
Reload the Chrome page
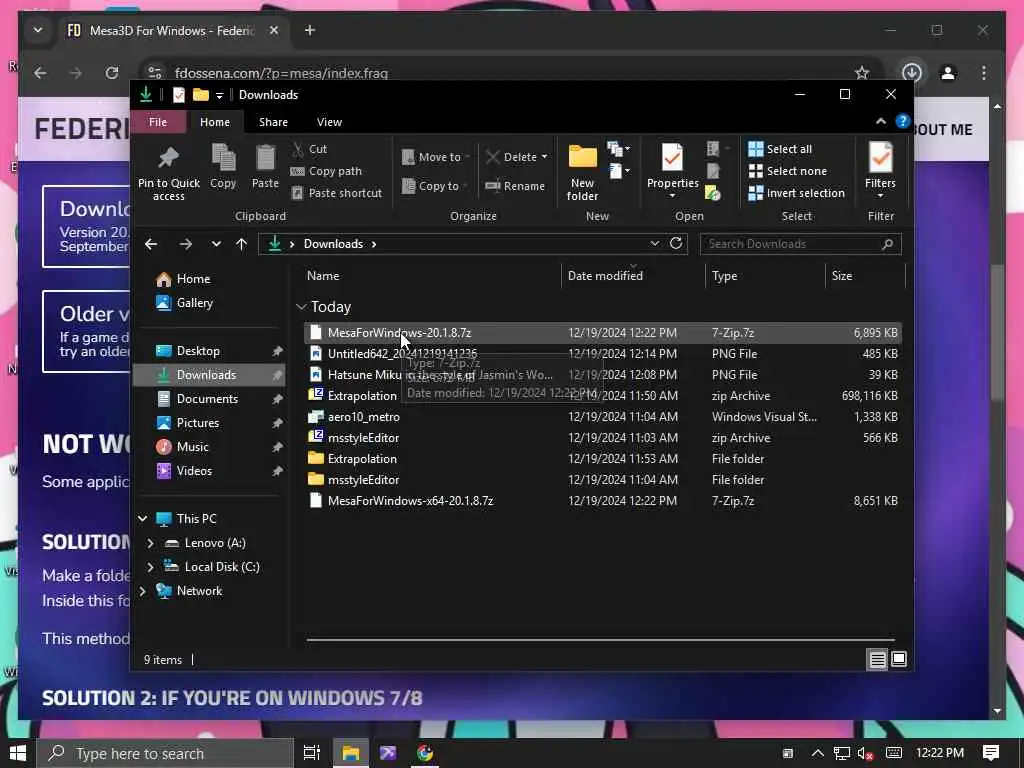tap(112, 72)
